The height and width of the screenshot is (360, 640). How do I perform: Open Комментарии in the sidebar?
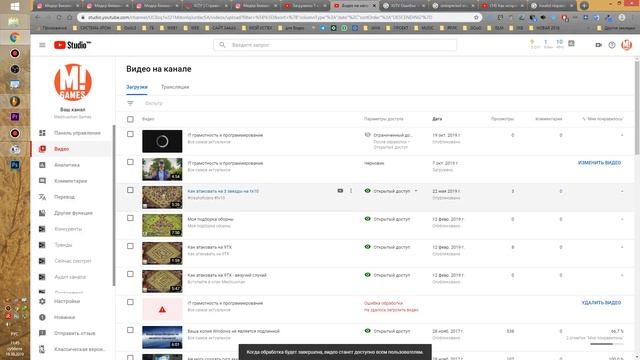point(72,181)
